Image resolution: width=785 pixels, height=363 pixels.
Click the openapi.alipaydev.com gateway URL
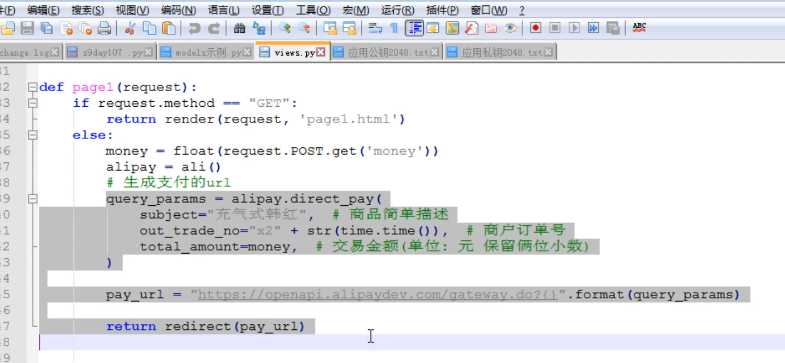377,295
